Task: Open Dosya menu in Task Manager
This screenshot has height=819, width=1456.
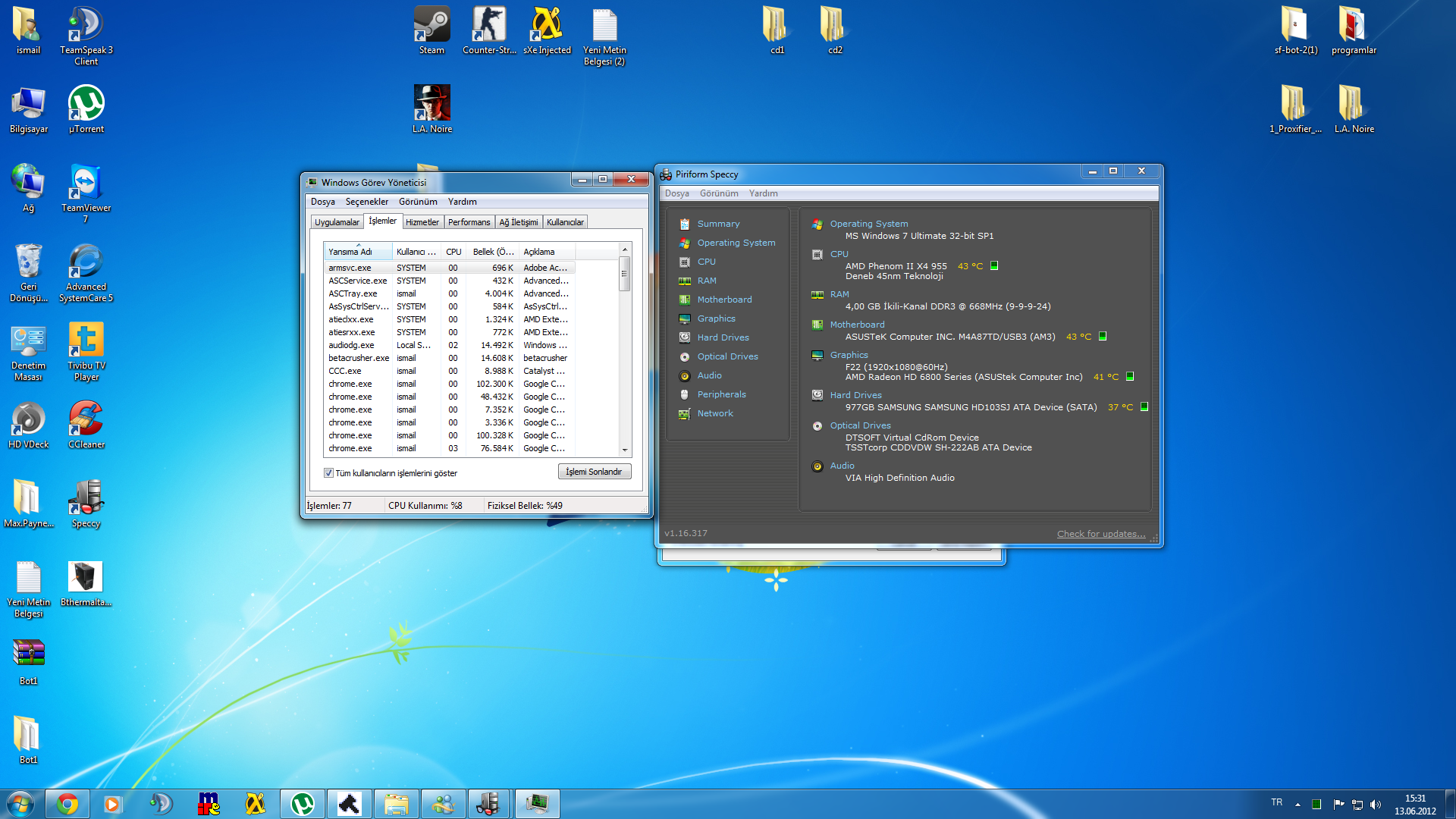Action: 324,201
